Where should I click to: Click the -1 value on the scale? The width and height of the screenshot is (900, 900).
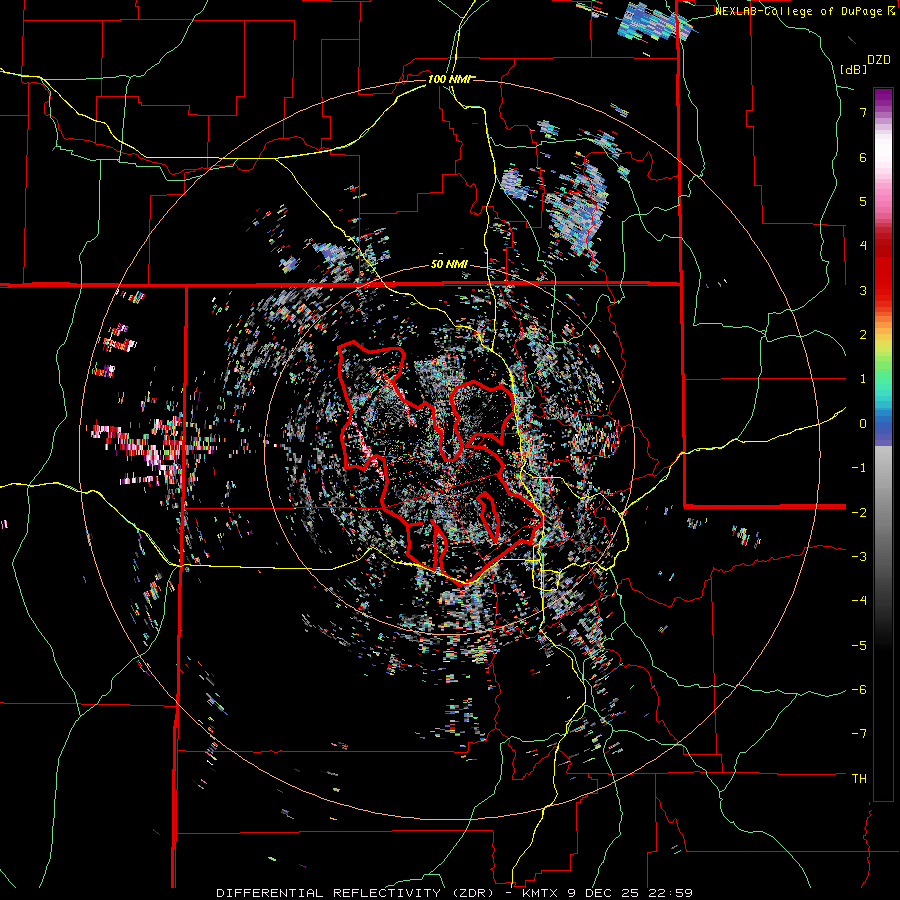859,468
